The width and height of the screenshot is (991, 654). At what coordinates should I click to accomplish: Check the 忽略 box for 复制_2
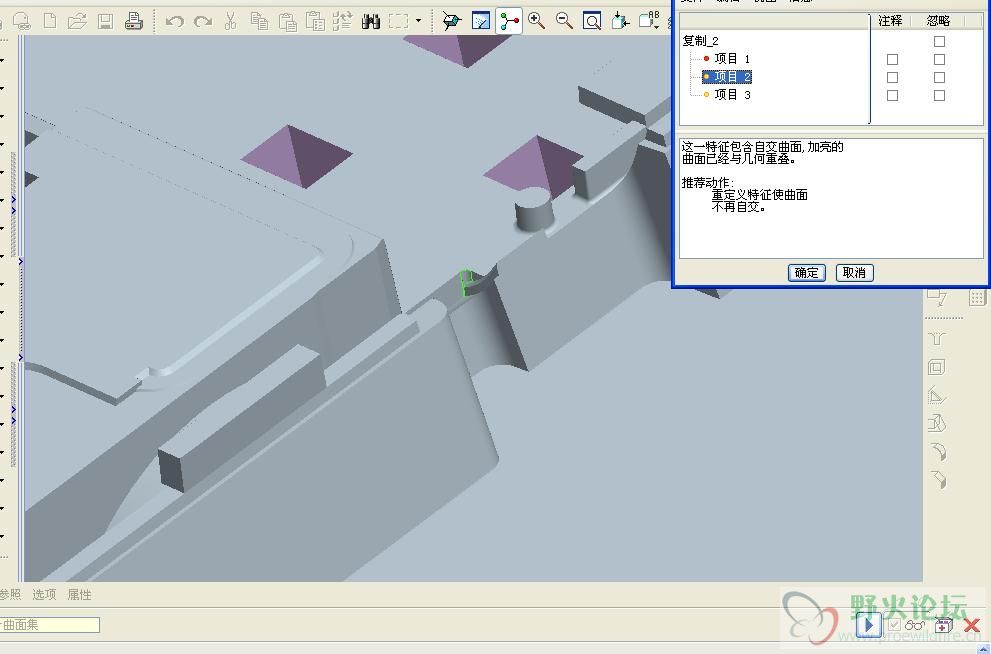click(x=939, y=41)
